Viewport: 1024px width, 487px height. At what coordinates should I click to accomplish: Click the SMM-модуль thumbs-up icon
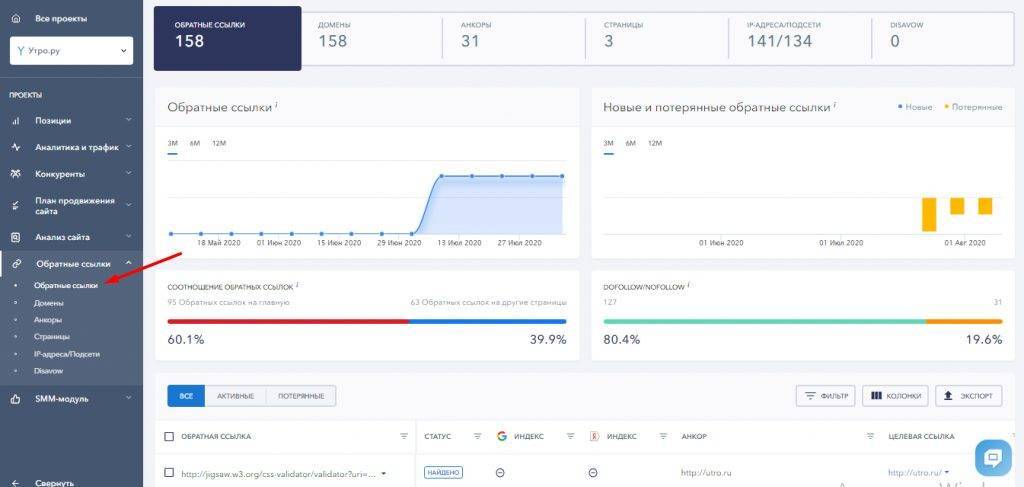tap(15, 398)
